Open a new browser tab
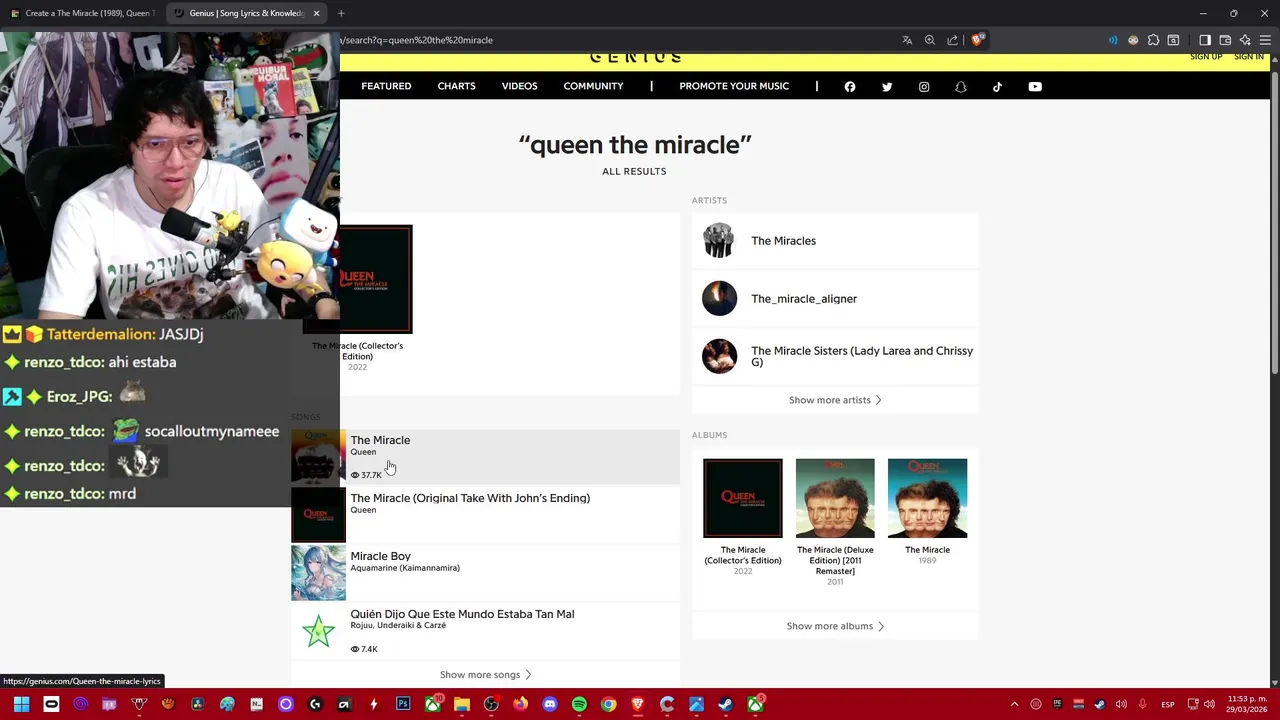The width and height of the screenshot is (1280, 720). (341, 13)
